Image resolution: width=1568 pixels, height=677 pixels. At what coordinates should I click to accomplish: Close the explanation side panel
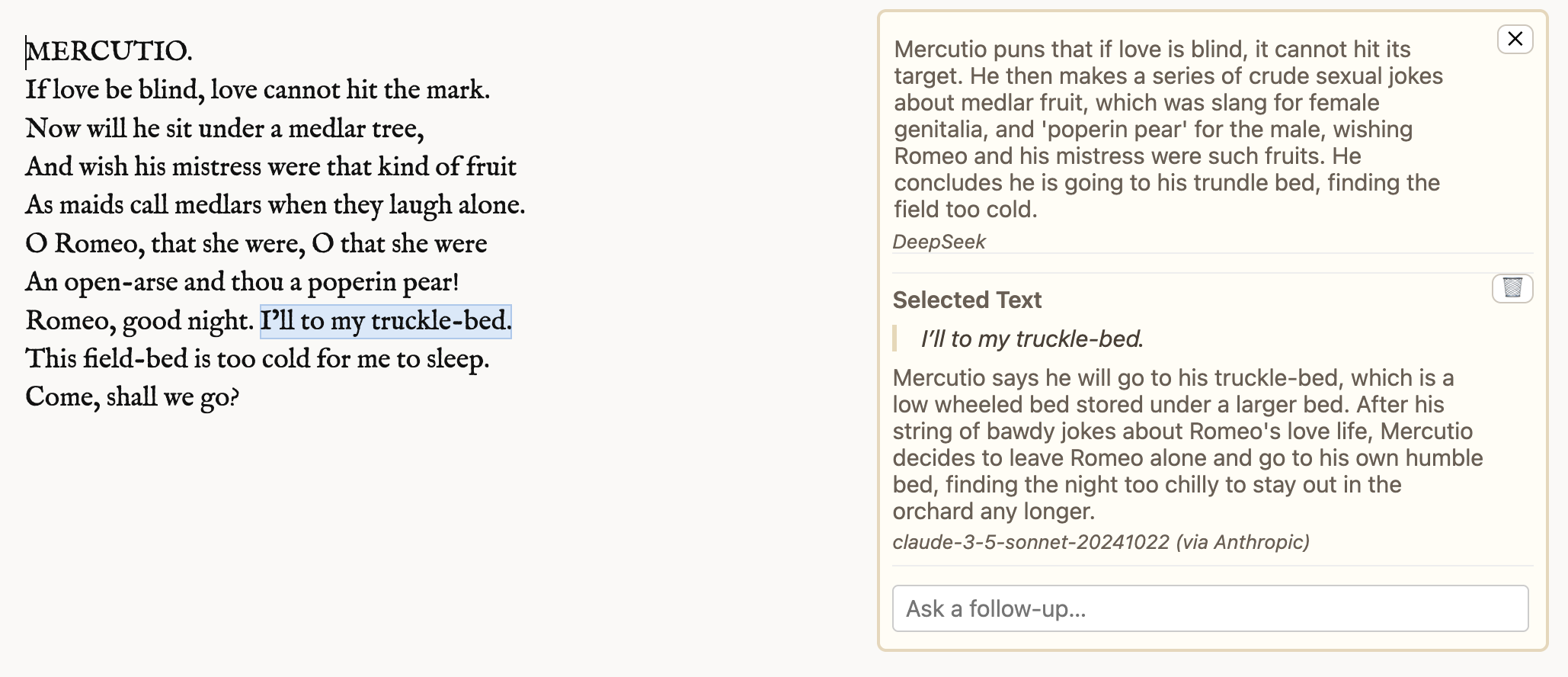1515,39
